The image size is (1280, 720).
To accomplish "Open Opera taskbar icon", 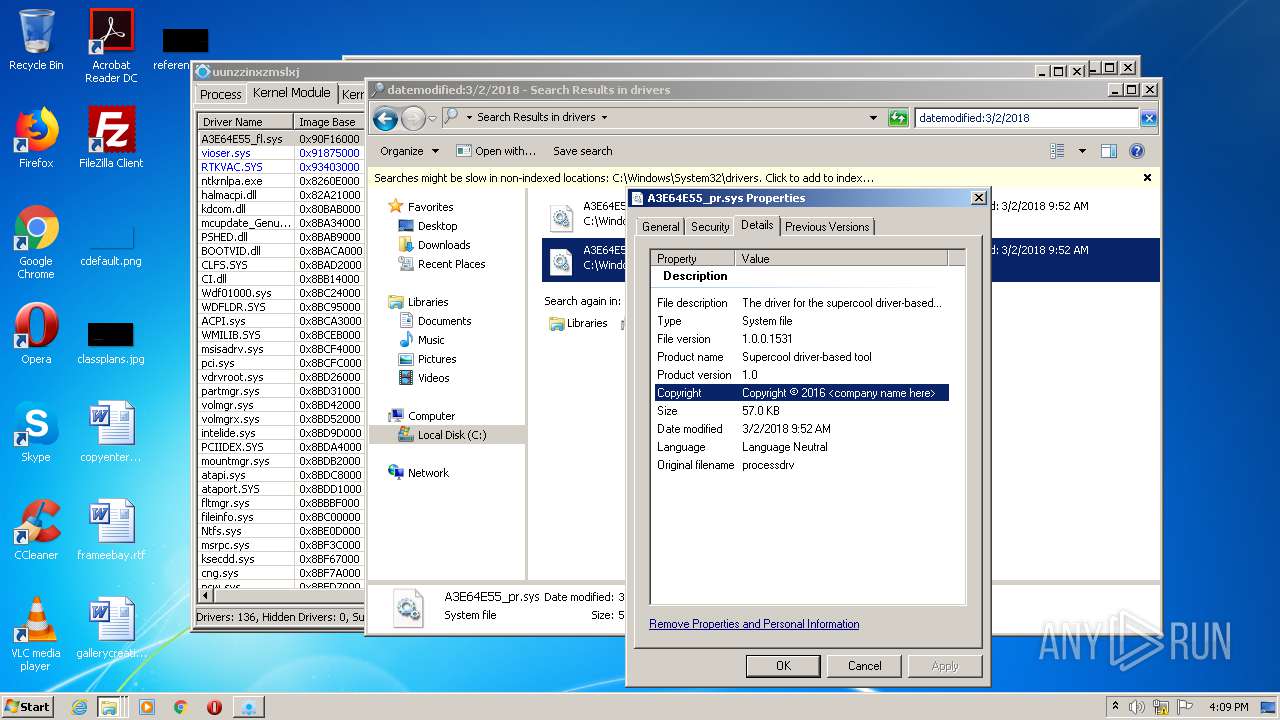I will click(x=214, y=707).
